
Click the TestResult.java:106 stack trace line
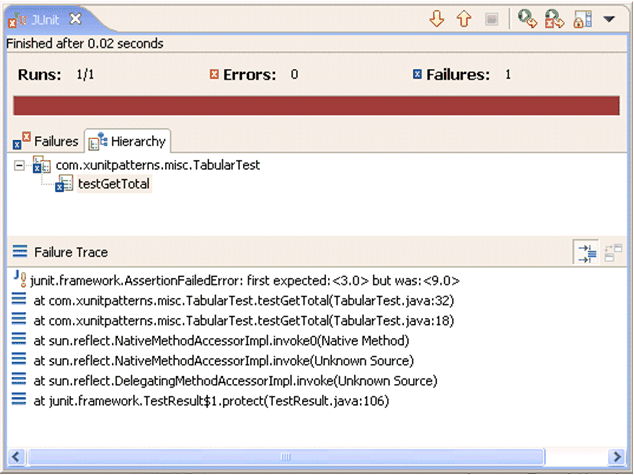coord(210,400)
